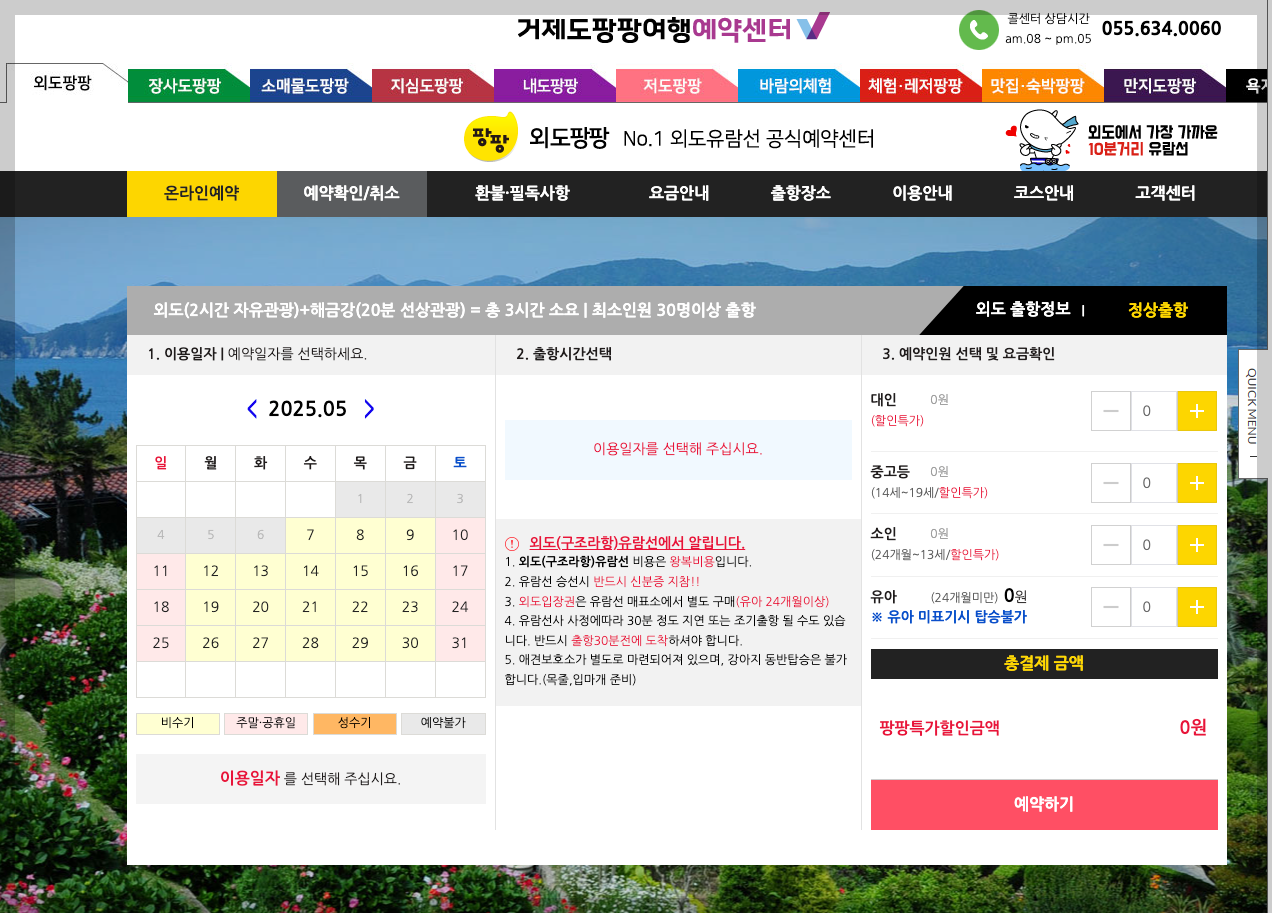
Task: Increase 대인 passenger count with plus icon
Action: click(1196, 411)
